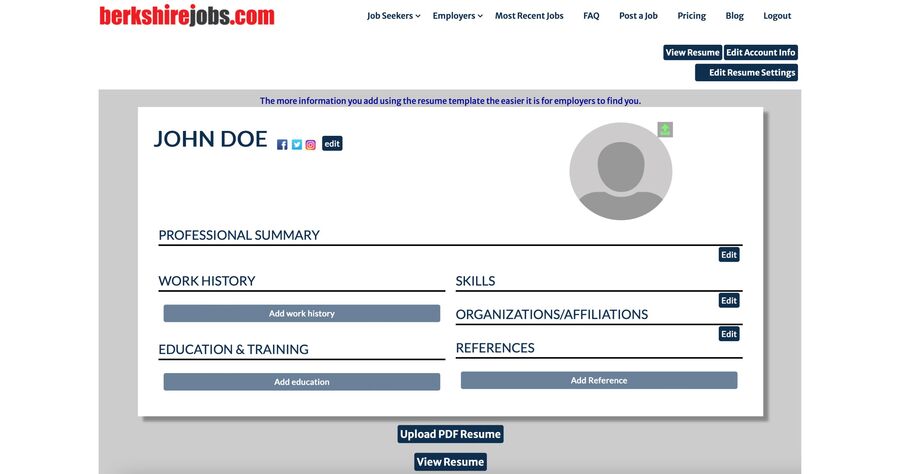Expand the Employers dropdown menu
Screen dimensions: 900x474
click(457, 16)
